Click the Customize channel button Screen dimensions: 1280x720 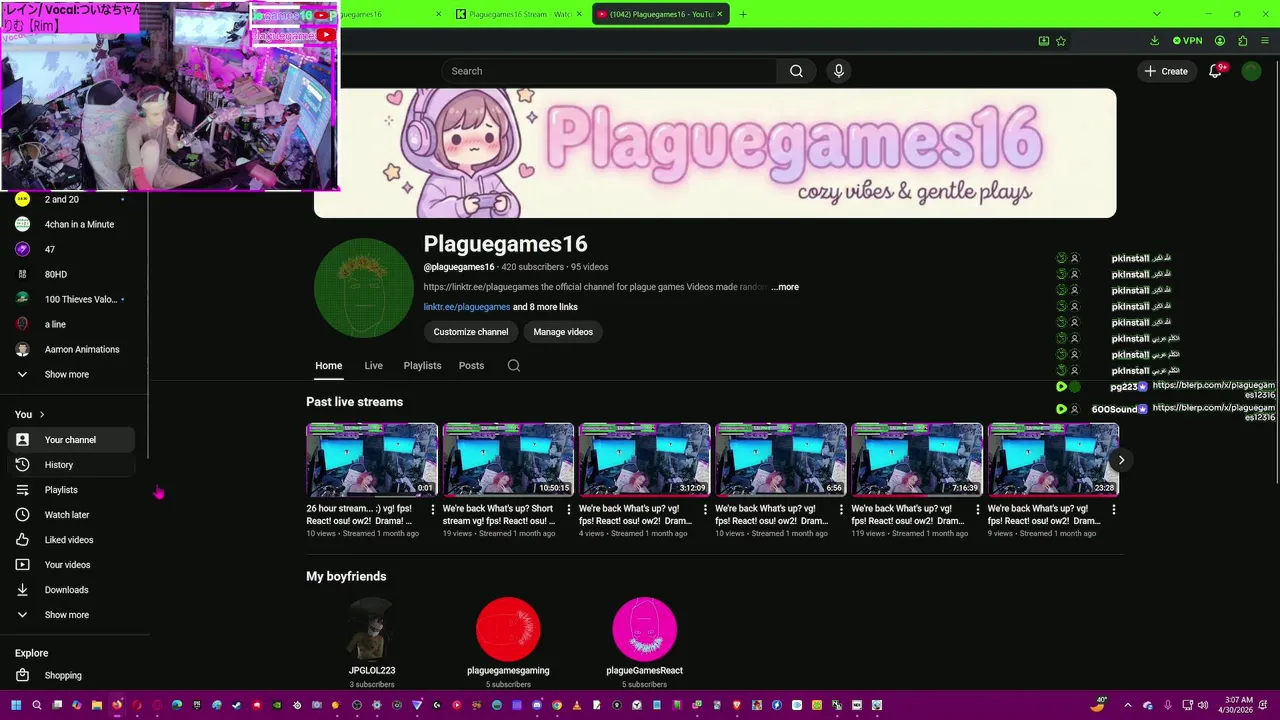(471, 332)
